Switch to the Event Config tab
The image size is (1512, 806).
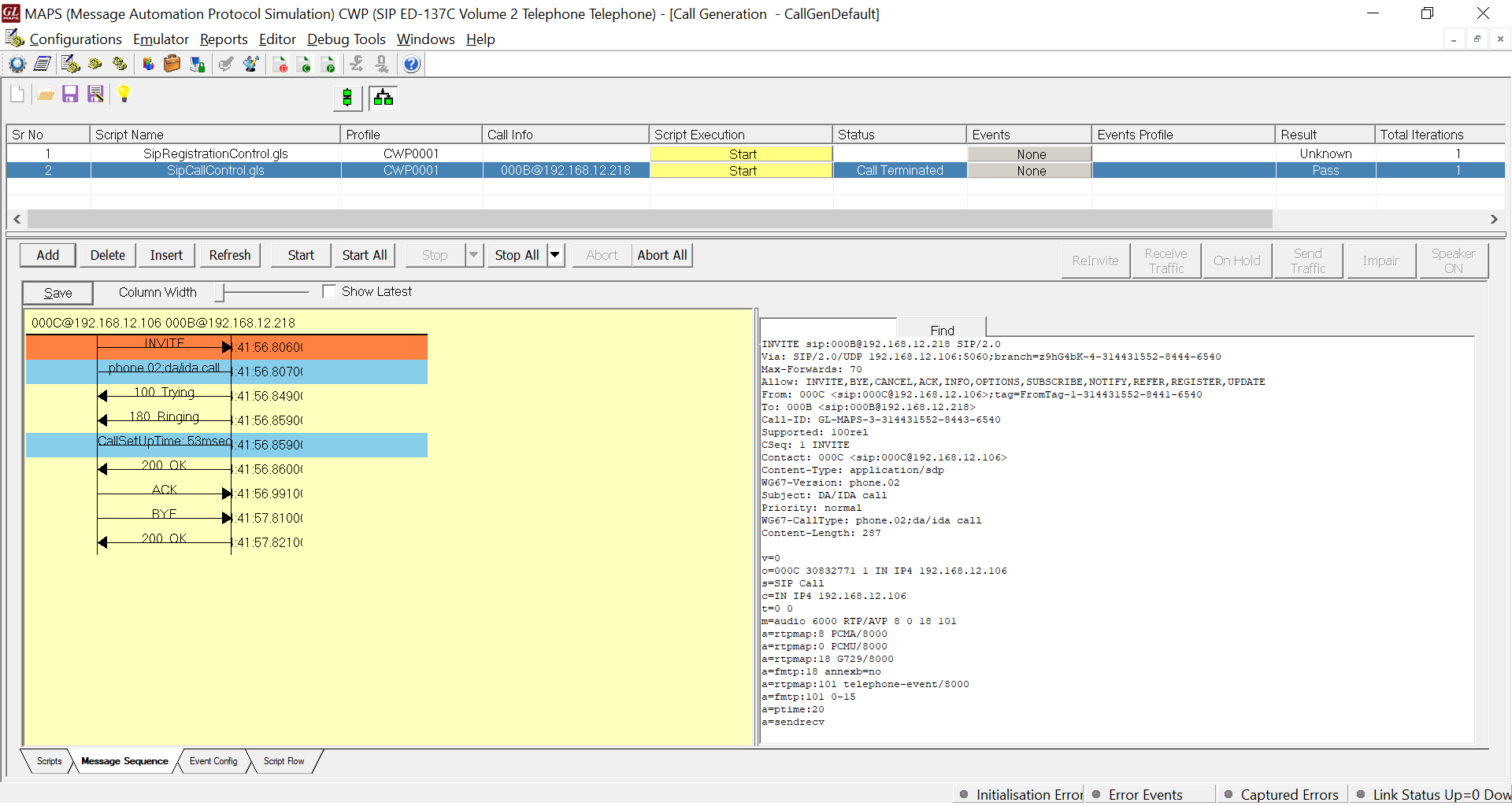coord(213,761)
